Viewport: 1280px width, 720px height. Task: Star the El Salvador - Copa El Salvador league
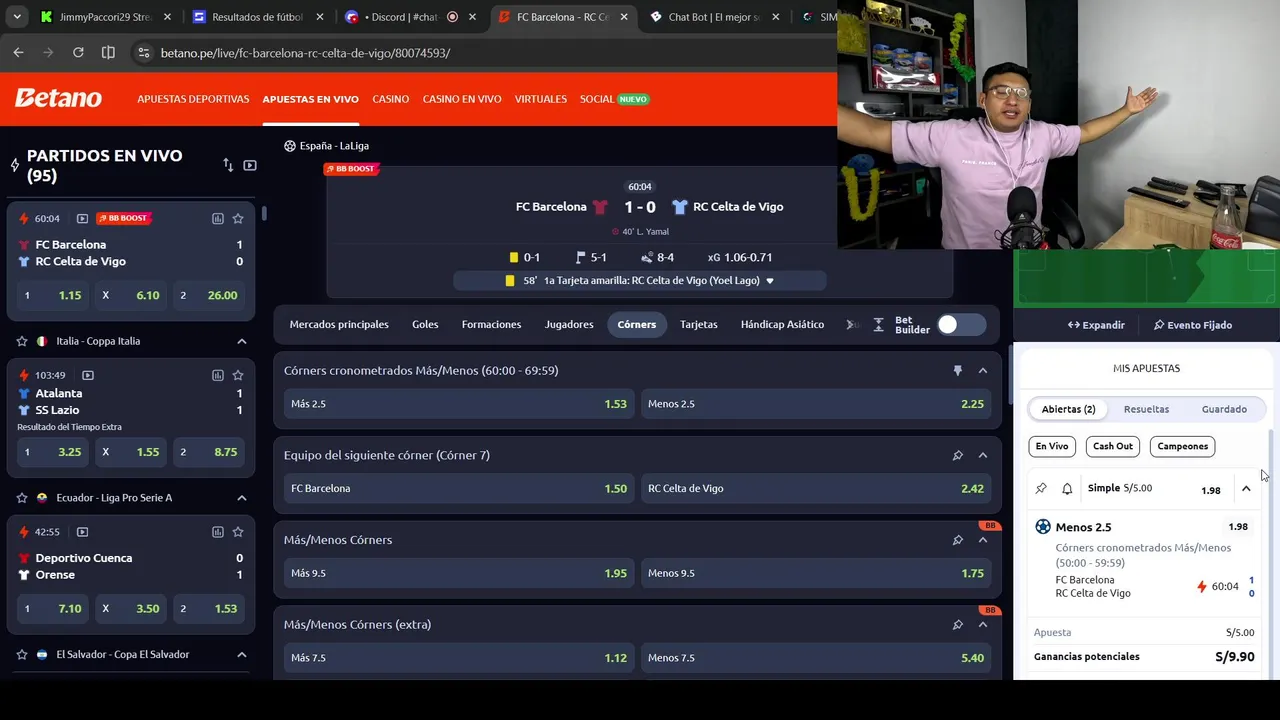point(22,655)
